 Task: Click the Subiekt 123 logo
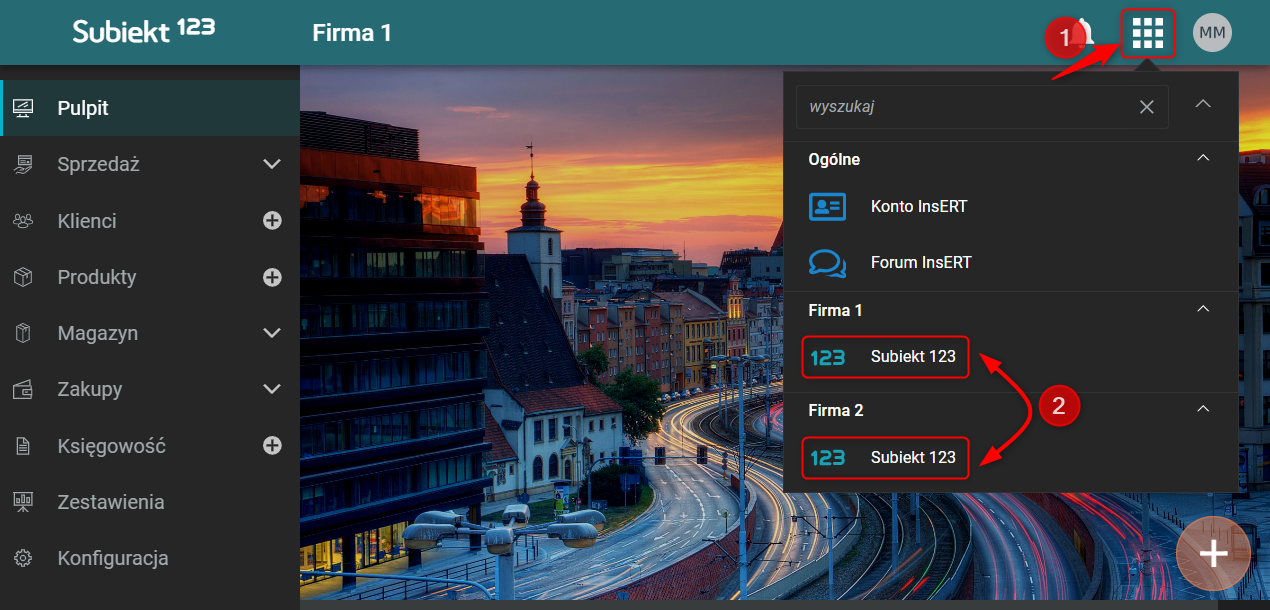pos(144,31)
